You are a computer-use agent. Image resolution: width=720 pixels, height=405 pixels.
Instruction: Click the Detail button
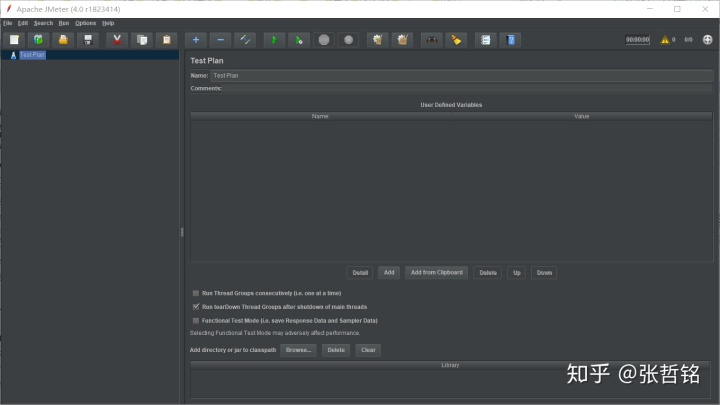tap(360, 273)
